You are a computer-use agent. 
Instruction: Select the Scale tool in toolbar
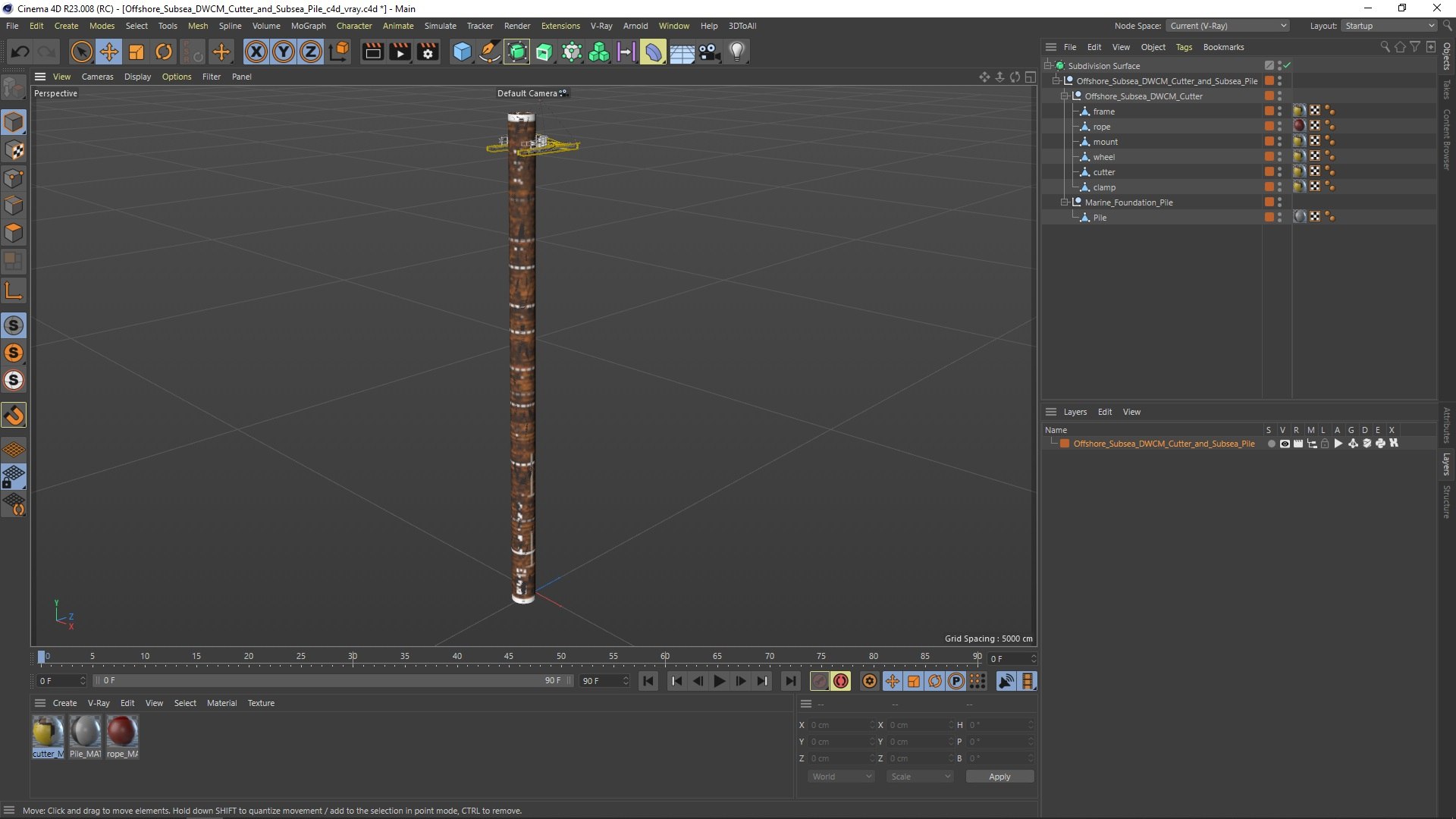click(136, 52)
